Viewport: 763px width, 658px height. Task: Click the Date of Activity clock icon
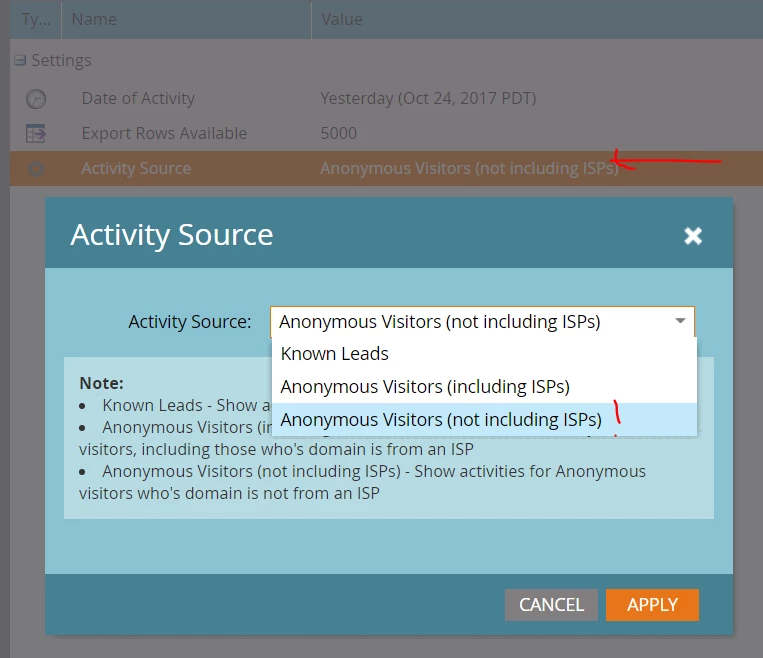tap(36, 99)
